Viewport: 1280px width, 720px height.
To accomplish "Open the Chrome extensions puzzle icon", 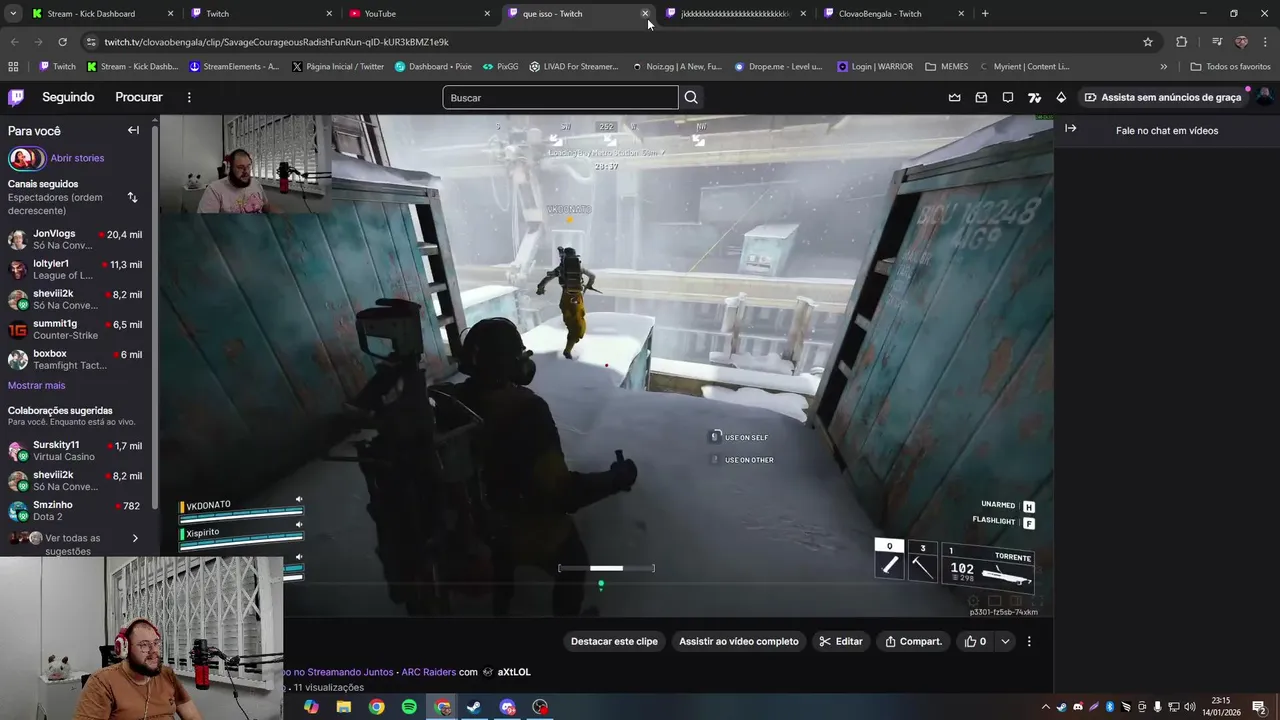I will pyautogui.click(x=1181, y=42).
